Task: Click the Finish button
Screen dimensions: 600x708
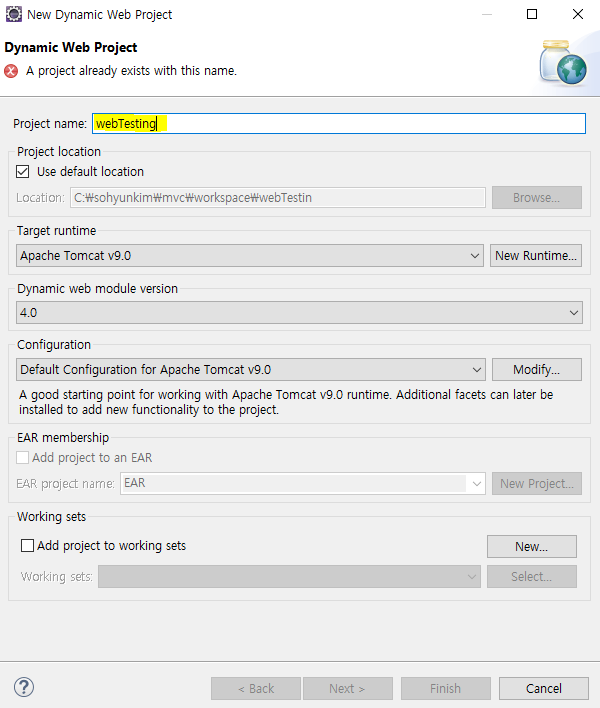Action: pos(446,688)
